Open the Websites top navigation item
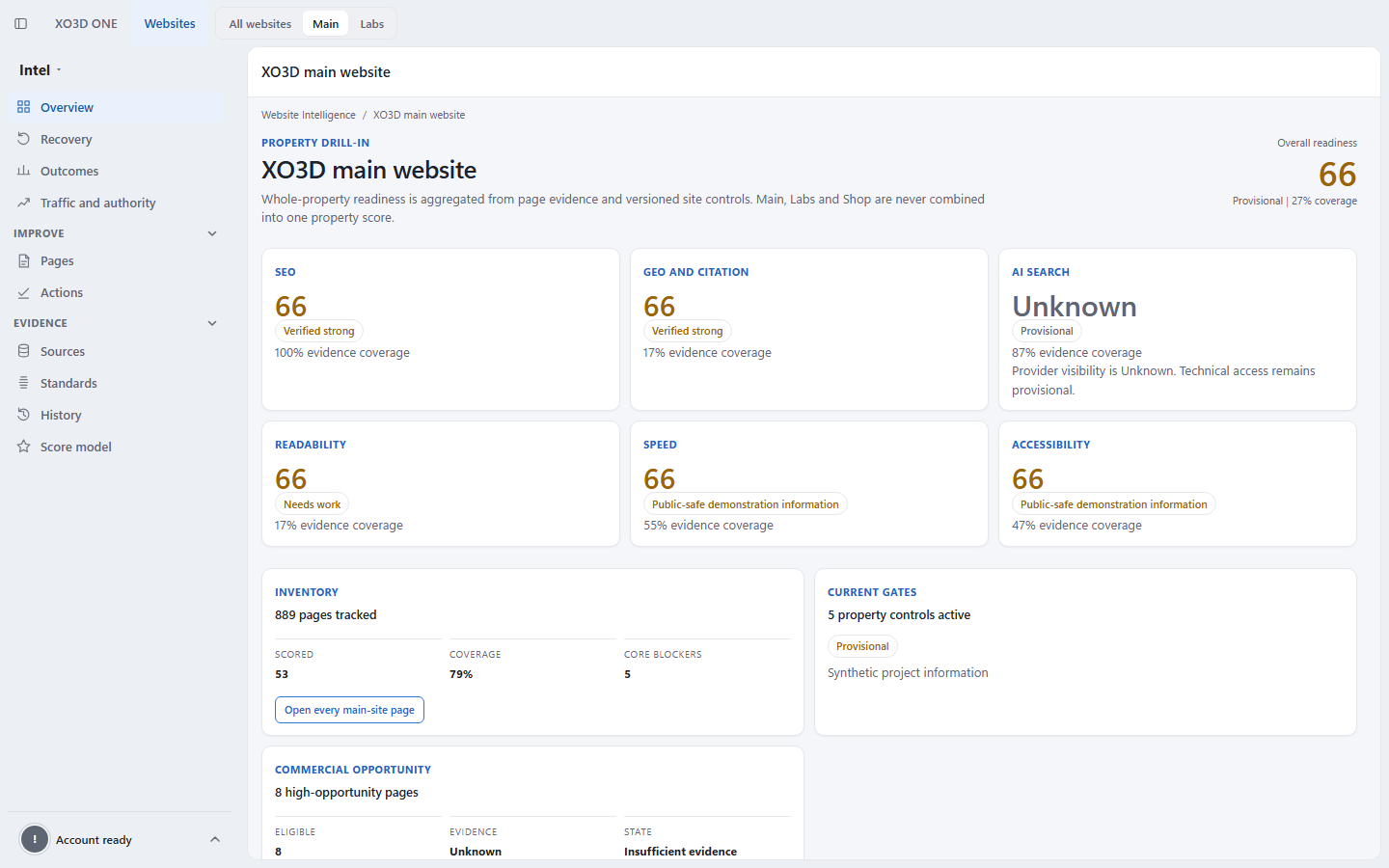Viewport: 1389px width, 868px height. click(170, 23)
